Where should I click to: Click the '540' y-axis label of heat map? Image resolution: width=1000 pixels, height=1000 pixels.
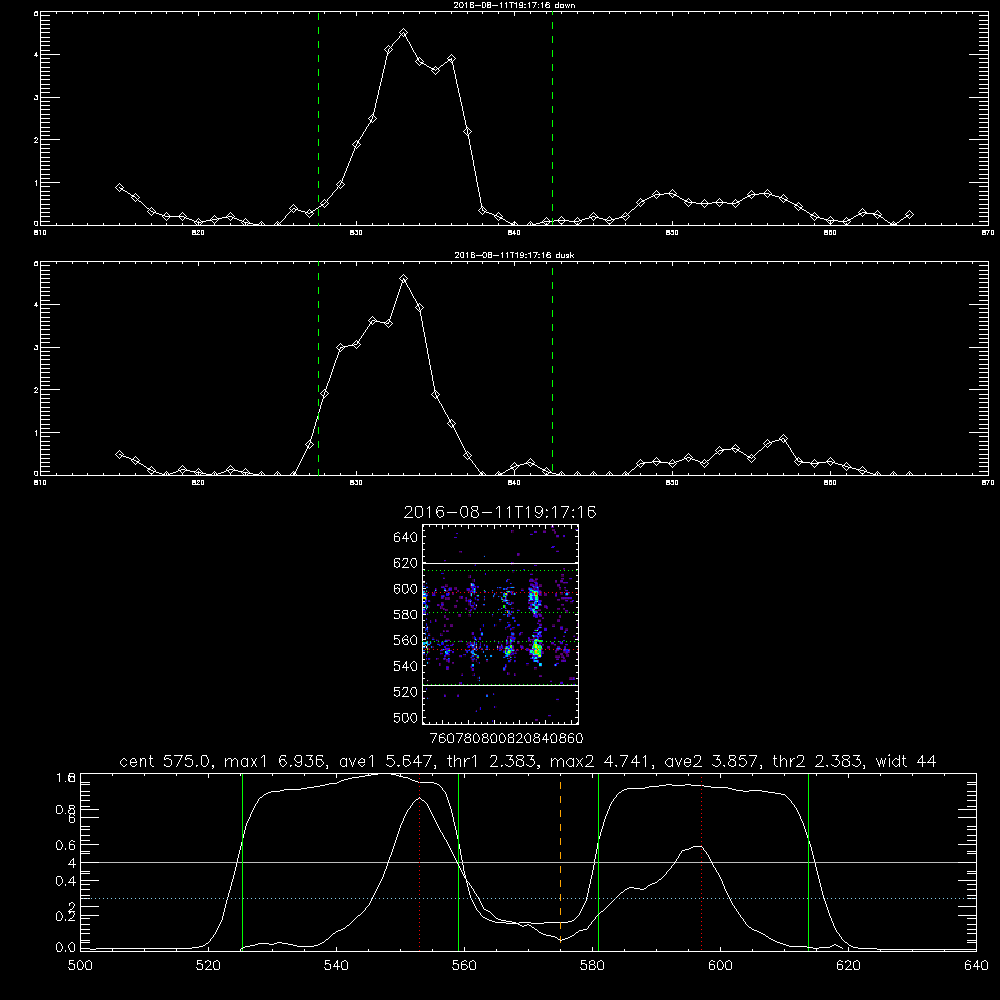[406, 666]
